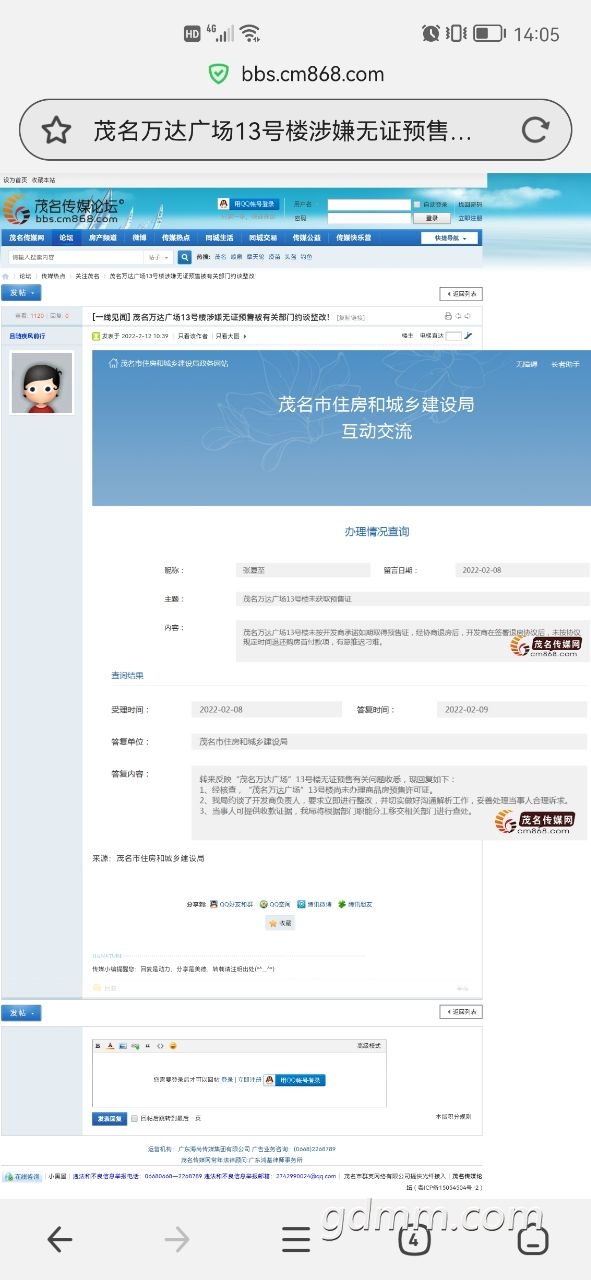The width and height of the screenshot is (591, 1280).
Task: Open the 同城交易 nav tab
Action: tap(263, 238)
